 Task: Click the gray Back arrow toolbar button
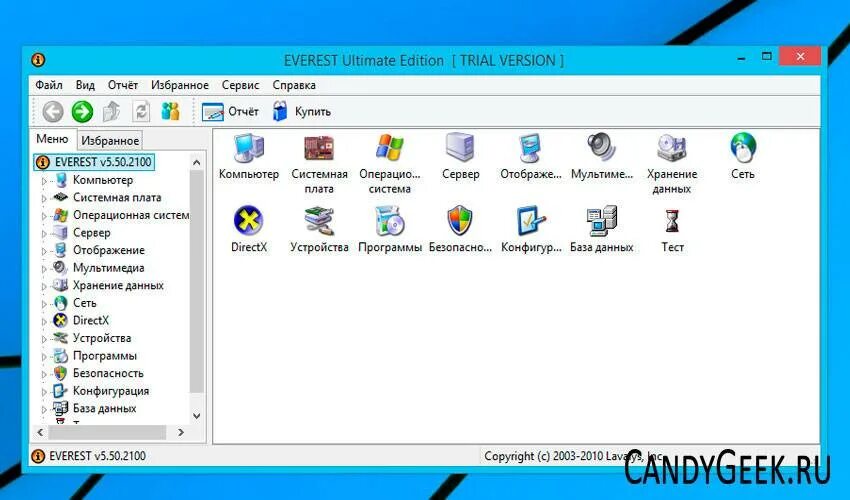pos(53,112)
